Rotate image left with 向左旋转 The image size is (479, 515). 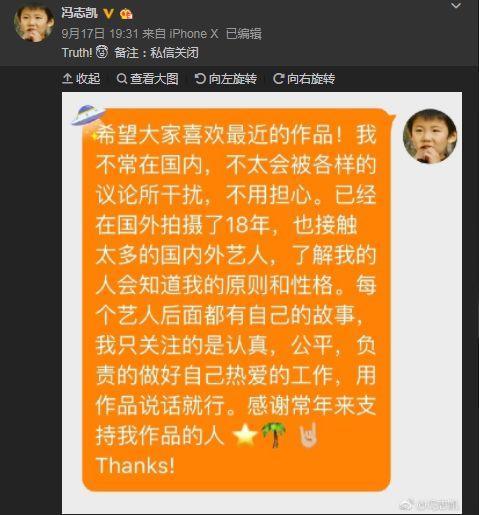[226, 79]
